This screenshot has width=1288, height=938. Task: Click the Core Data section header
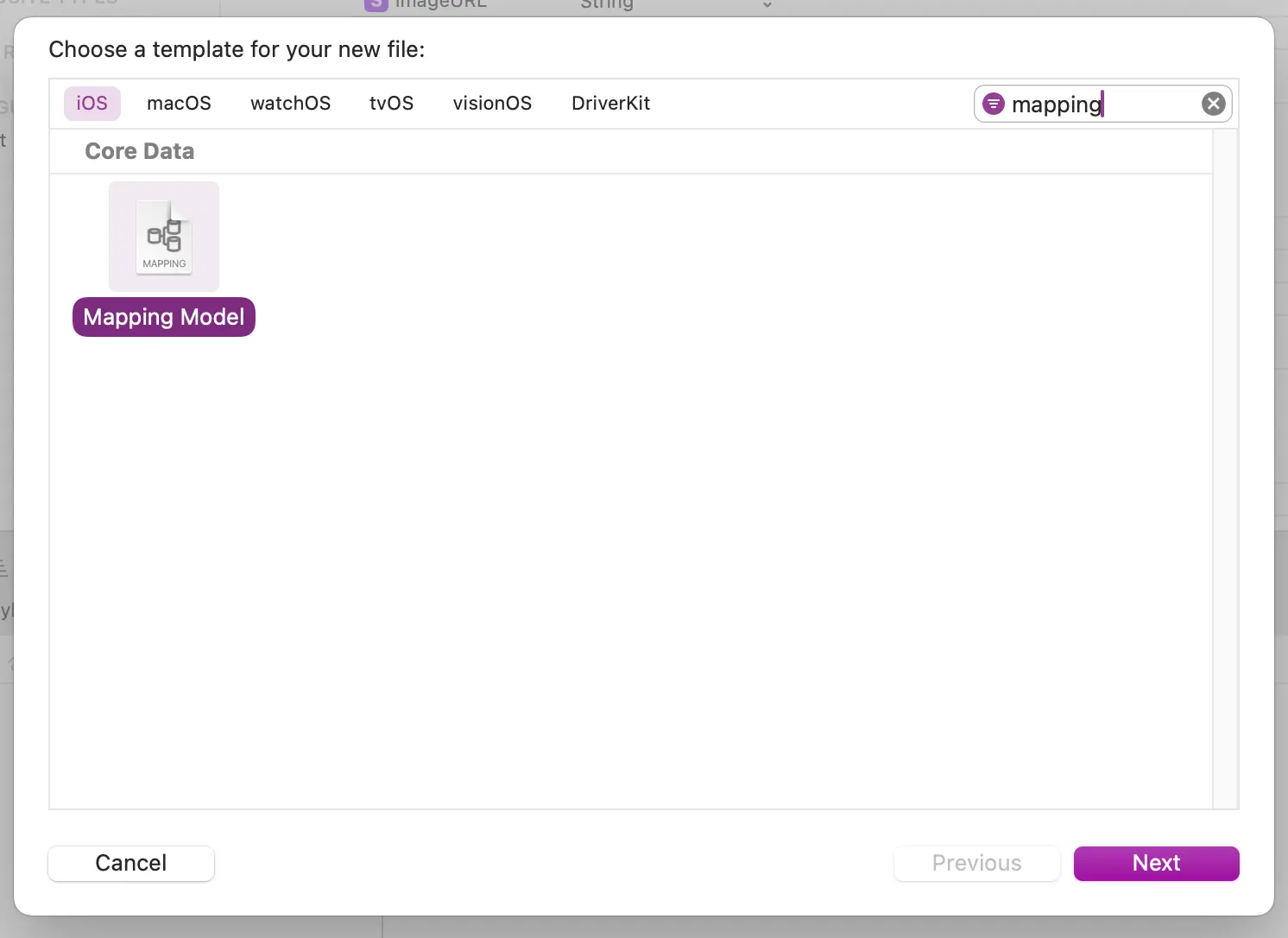coord(140,151)
